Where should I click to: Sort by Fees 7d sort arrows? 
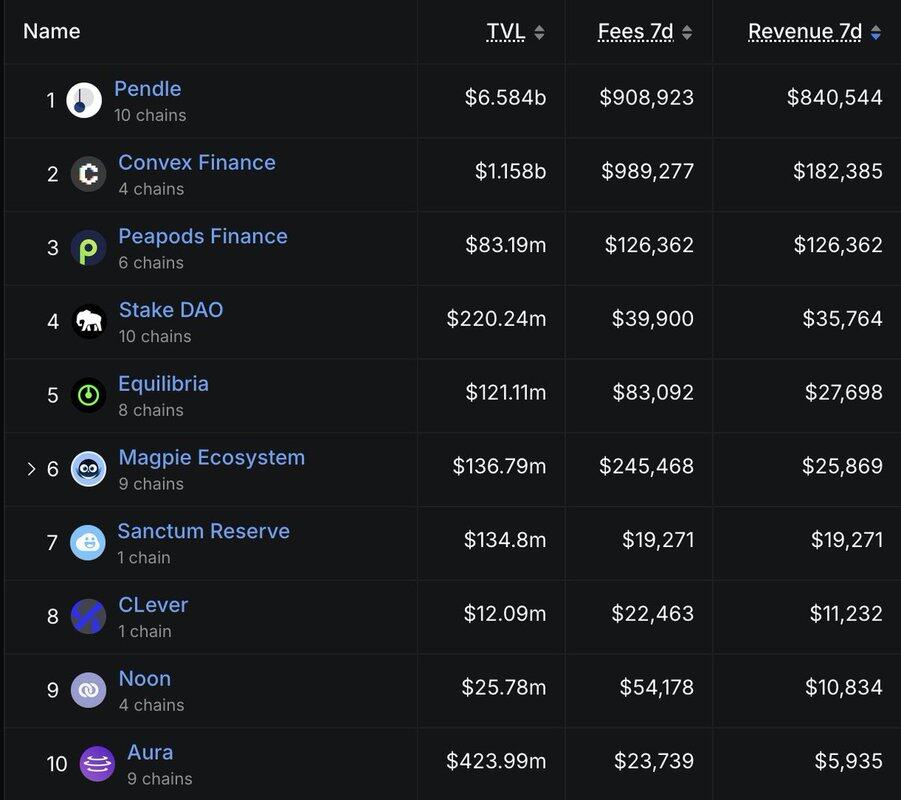click(x=687, y=32)
